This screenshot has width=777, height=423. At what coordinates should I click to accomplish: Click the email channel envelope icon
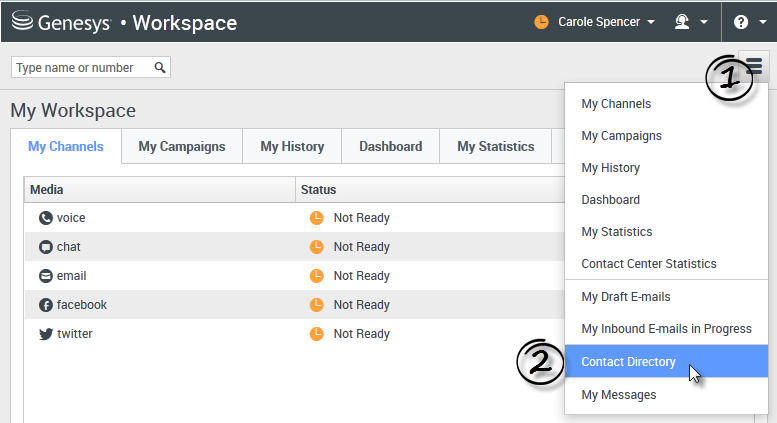click(45, 276)
